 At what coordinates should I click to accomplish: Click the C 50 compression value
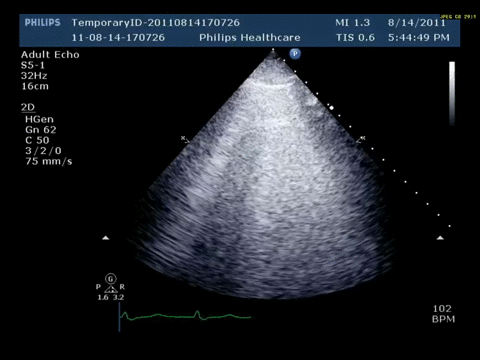pyautogui.click(x=37, y=140)
